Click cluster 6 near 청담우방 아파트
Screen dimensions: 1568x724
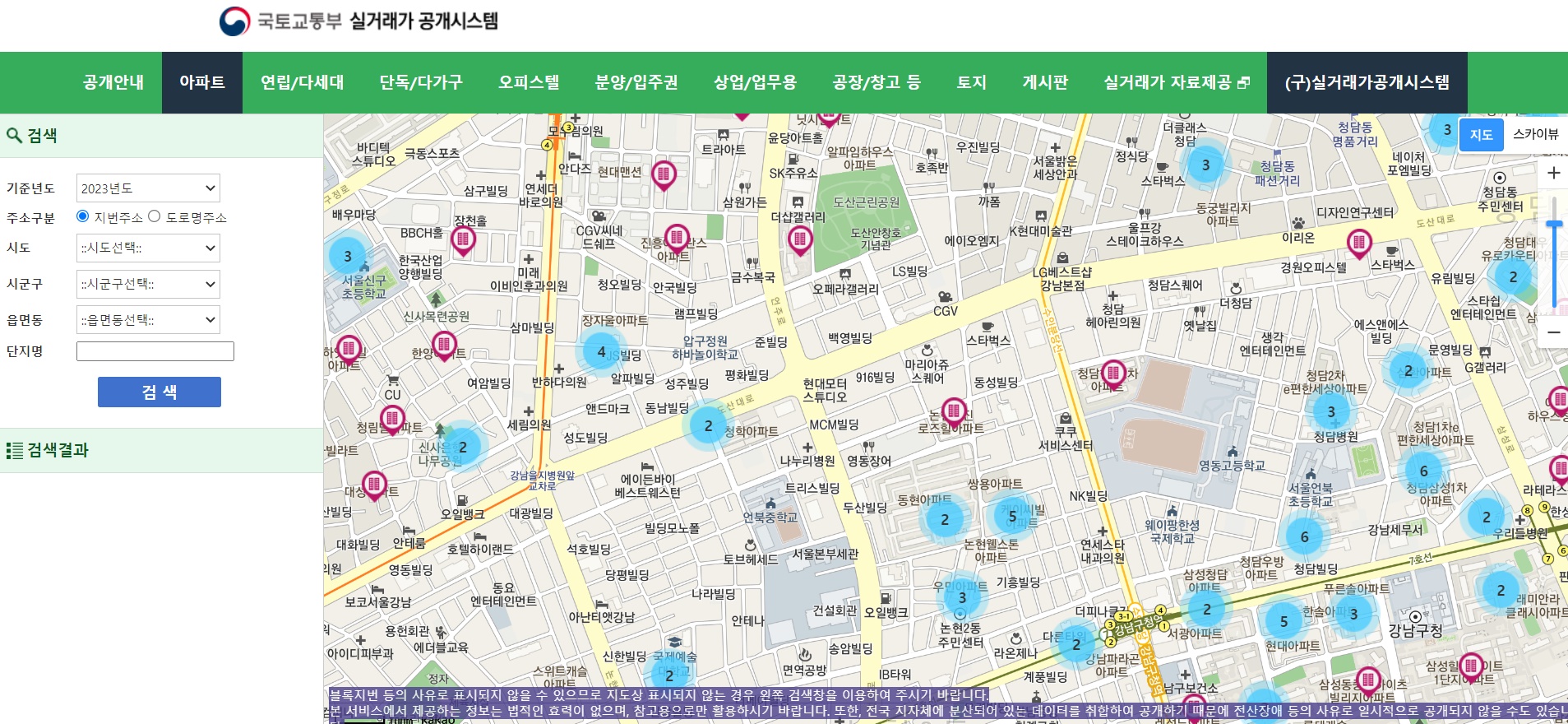pyautogui.click(x=1304, y=536)
